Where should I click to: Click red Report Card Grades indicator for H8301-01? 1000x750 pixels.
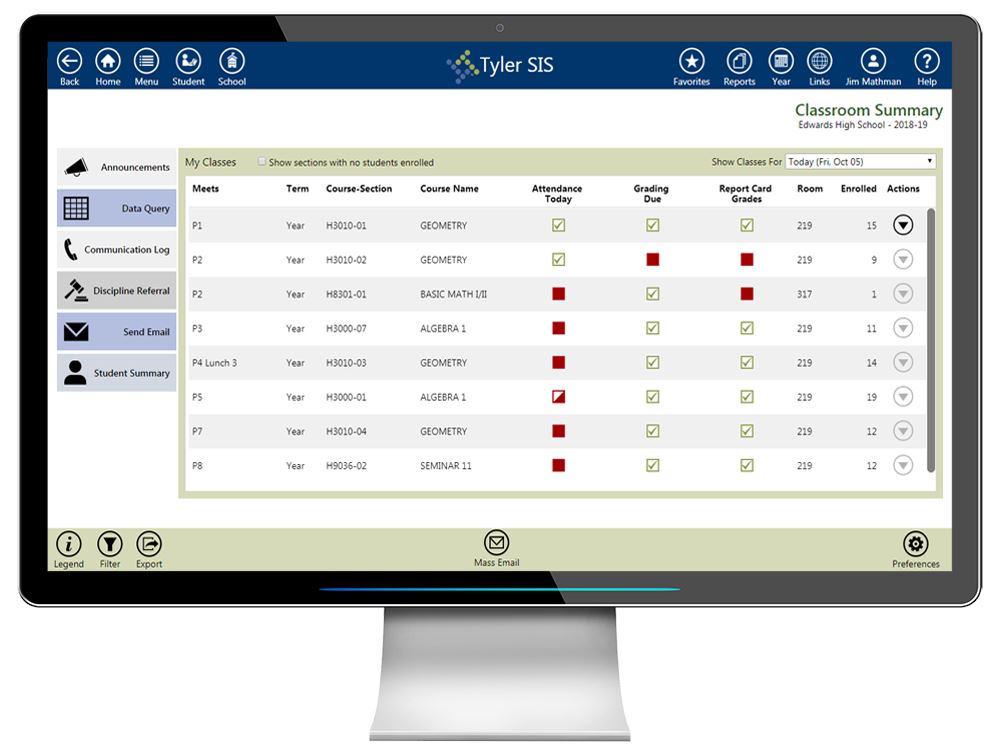point(747,294)
